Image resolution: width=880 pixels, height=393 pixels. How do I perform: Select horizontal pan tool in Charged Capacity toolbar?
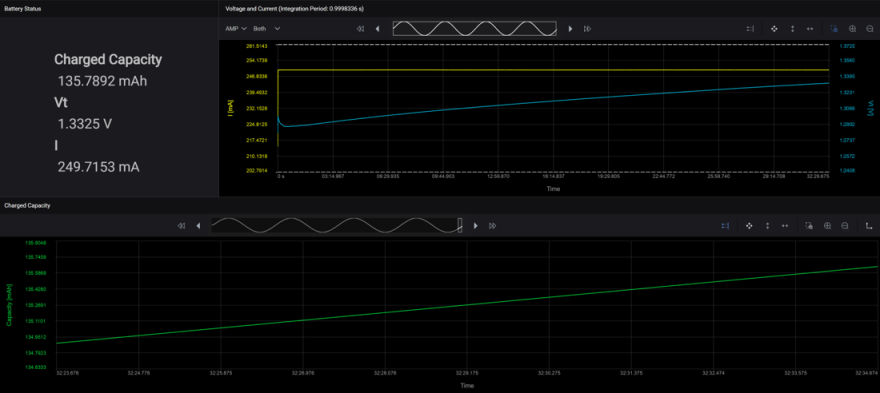click(785, 226)
